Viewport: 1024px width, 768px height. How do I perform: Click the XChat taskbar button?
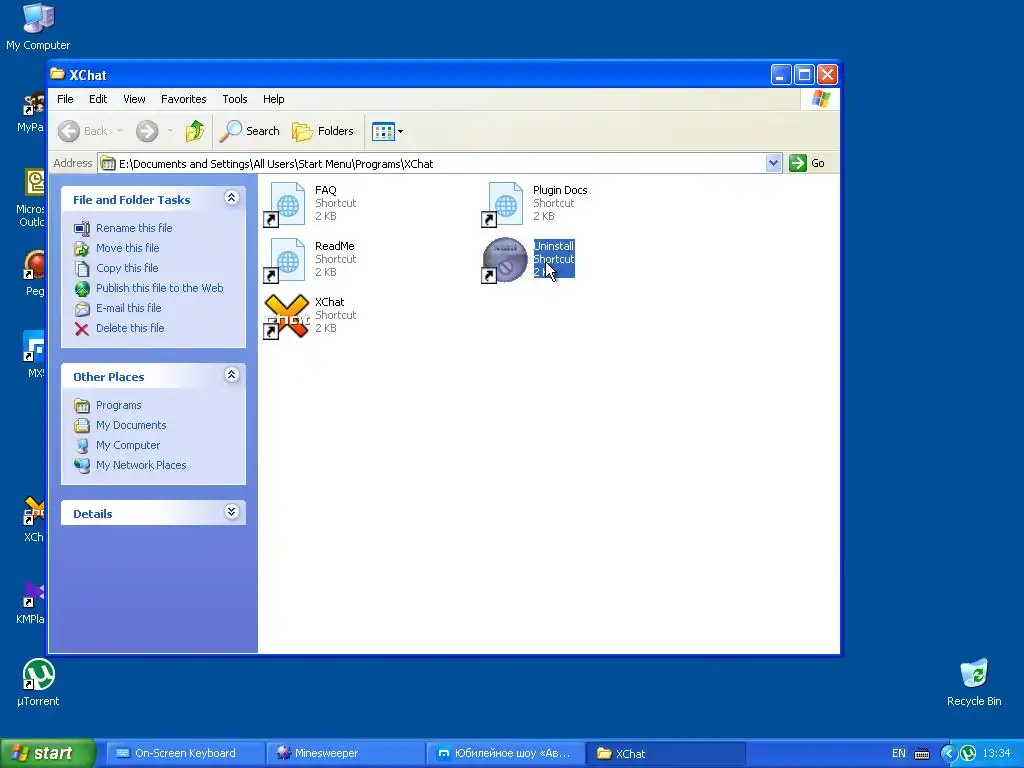pos(665,754)
